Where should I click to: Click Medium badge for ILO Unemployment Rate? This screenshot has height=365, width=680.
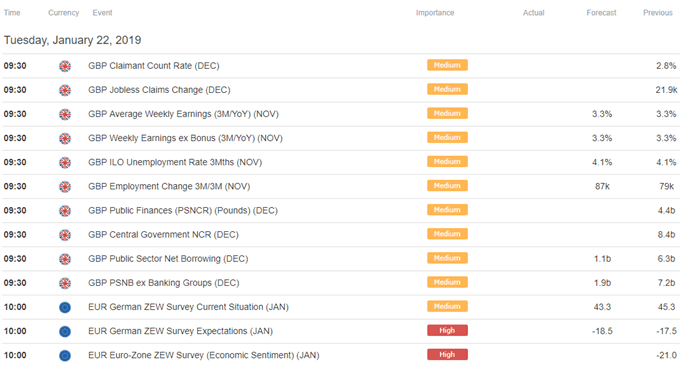tap(447, 162)
